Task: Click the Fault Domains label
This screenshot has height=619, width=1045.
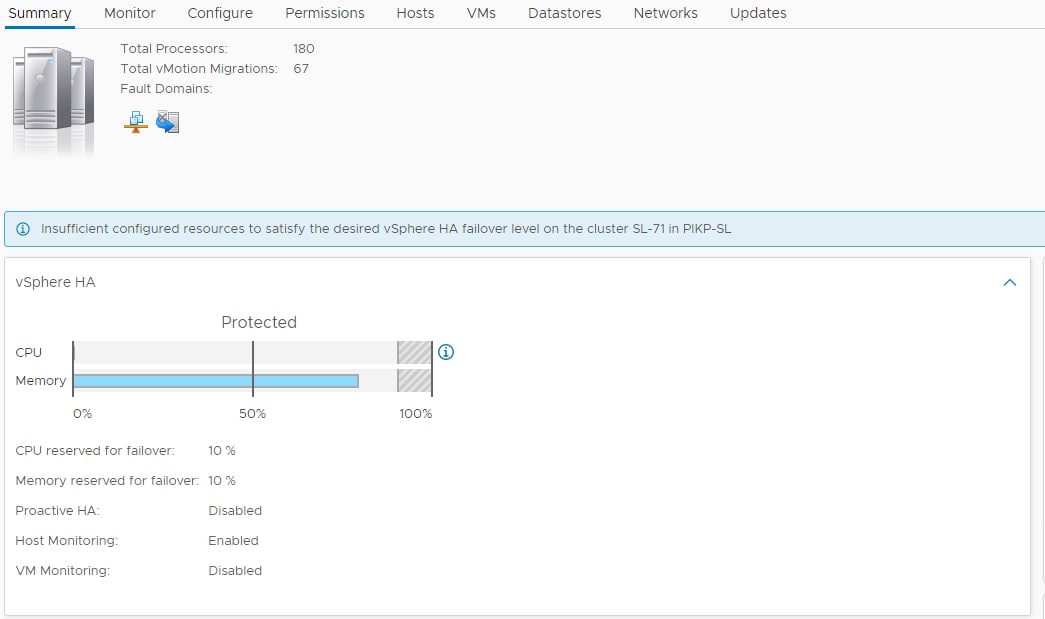Action: pos(166,89)
